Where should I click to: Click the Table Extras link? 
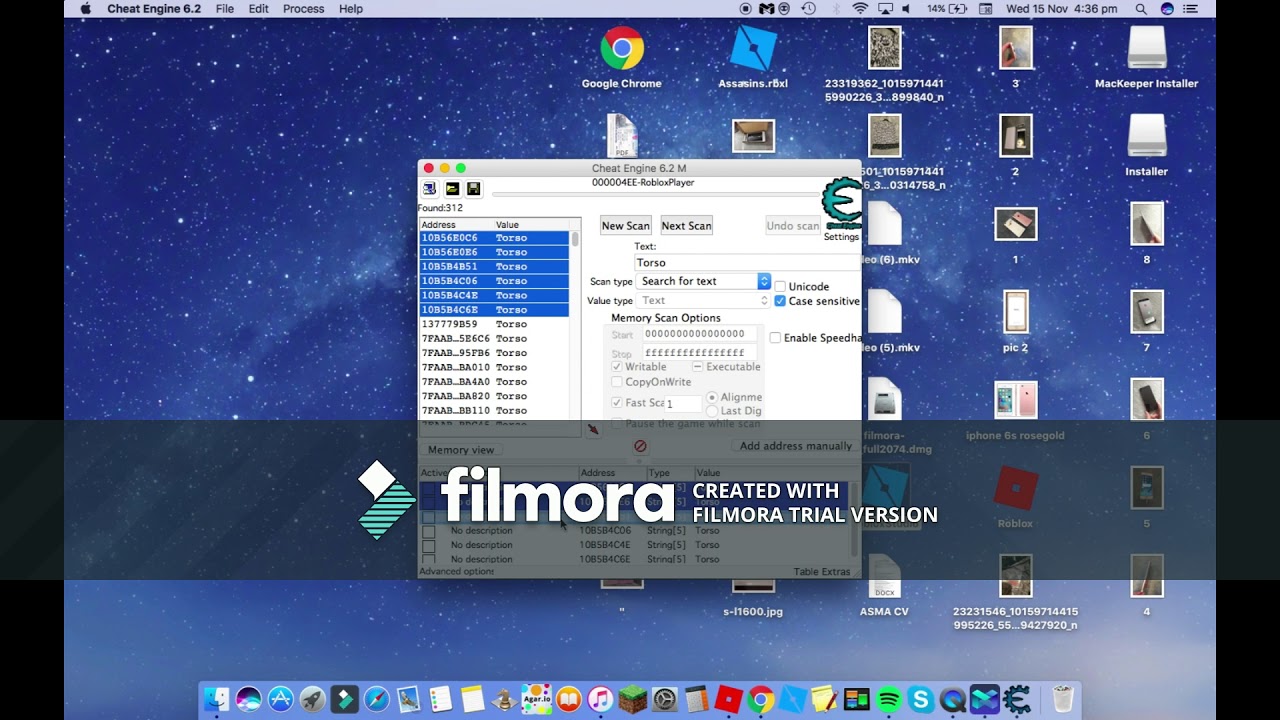pyautogui.click(x=821, y=572)
